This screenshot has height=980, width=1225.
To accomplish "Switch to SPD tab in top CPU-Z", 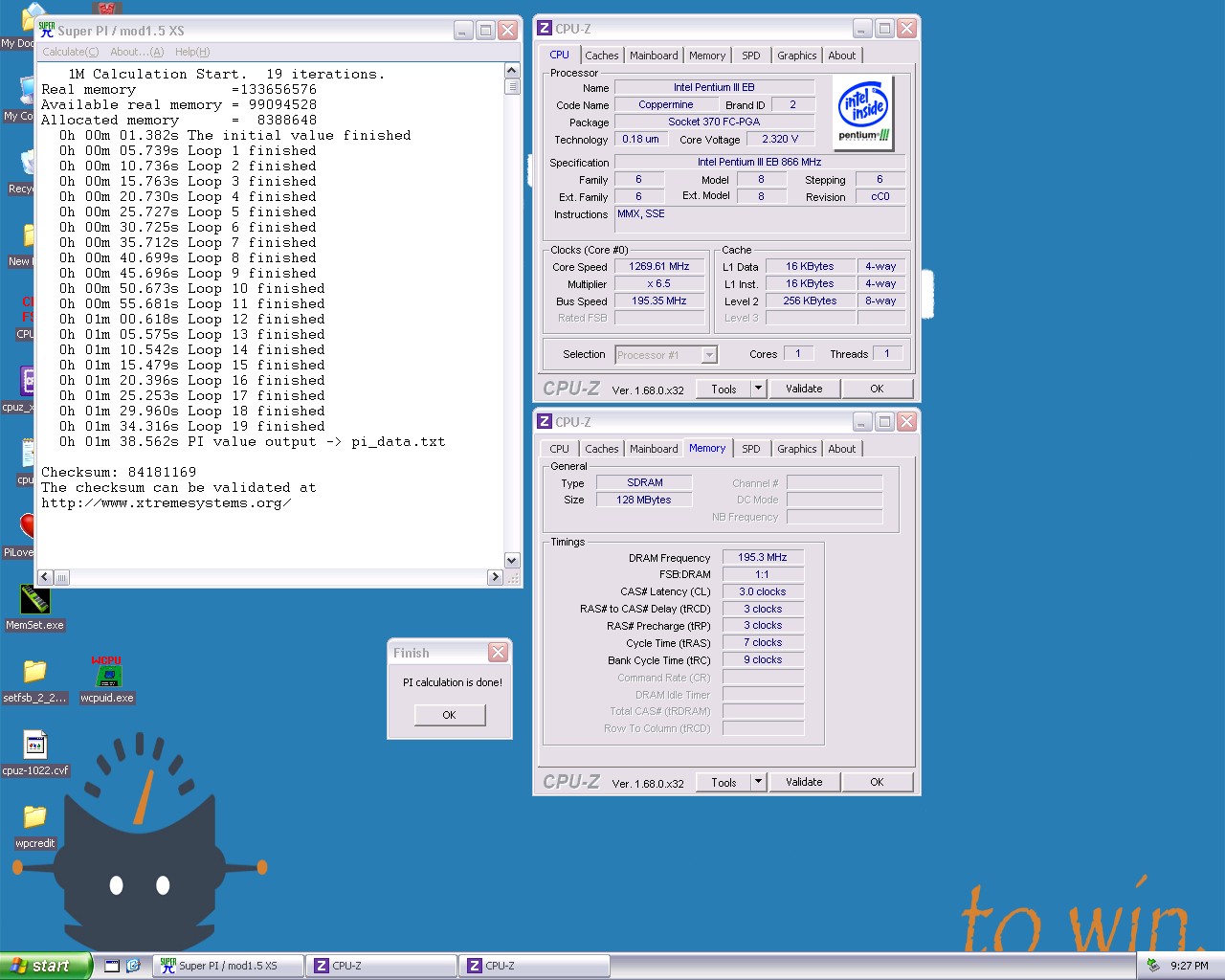I will coord(751,56).
